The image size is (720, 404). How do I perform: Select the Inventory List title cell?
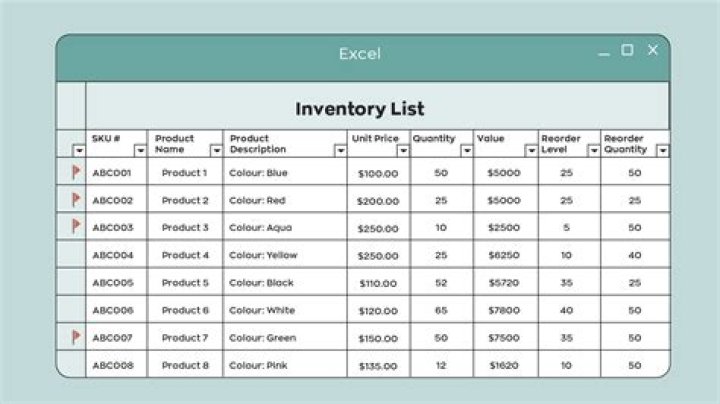tap(360, 108)
